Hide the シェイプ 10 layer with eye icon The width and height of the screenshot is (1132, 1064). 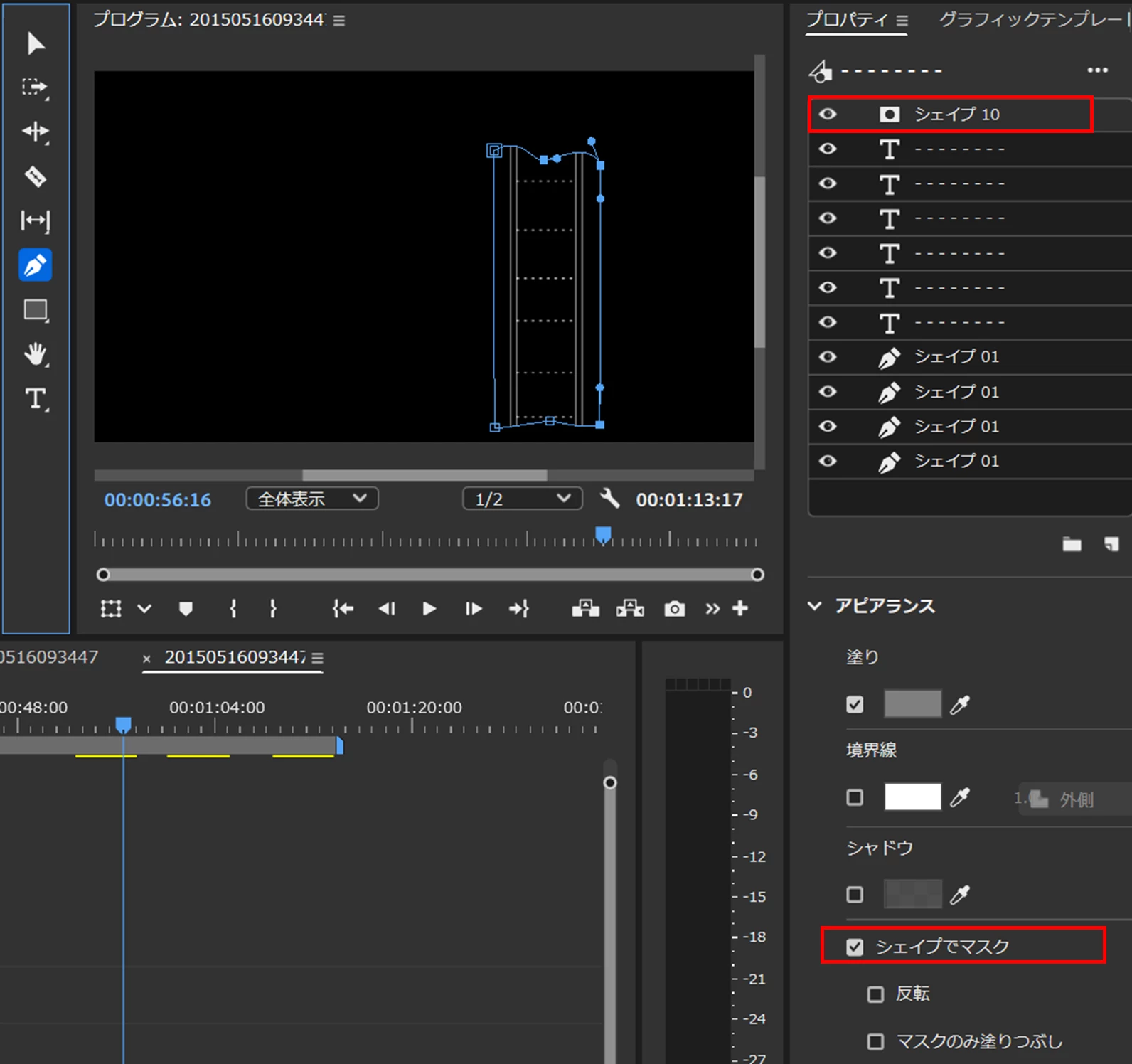[828, 114]
